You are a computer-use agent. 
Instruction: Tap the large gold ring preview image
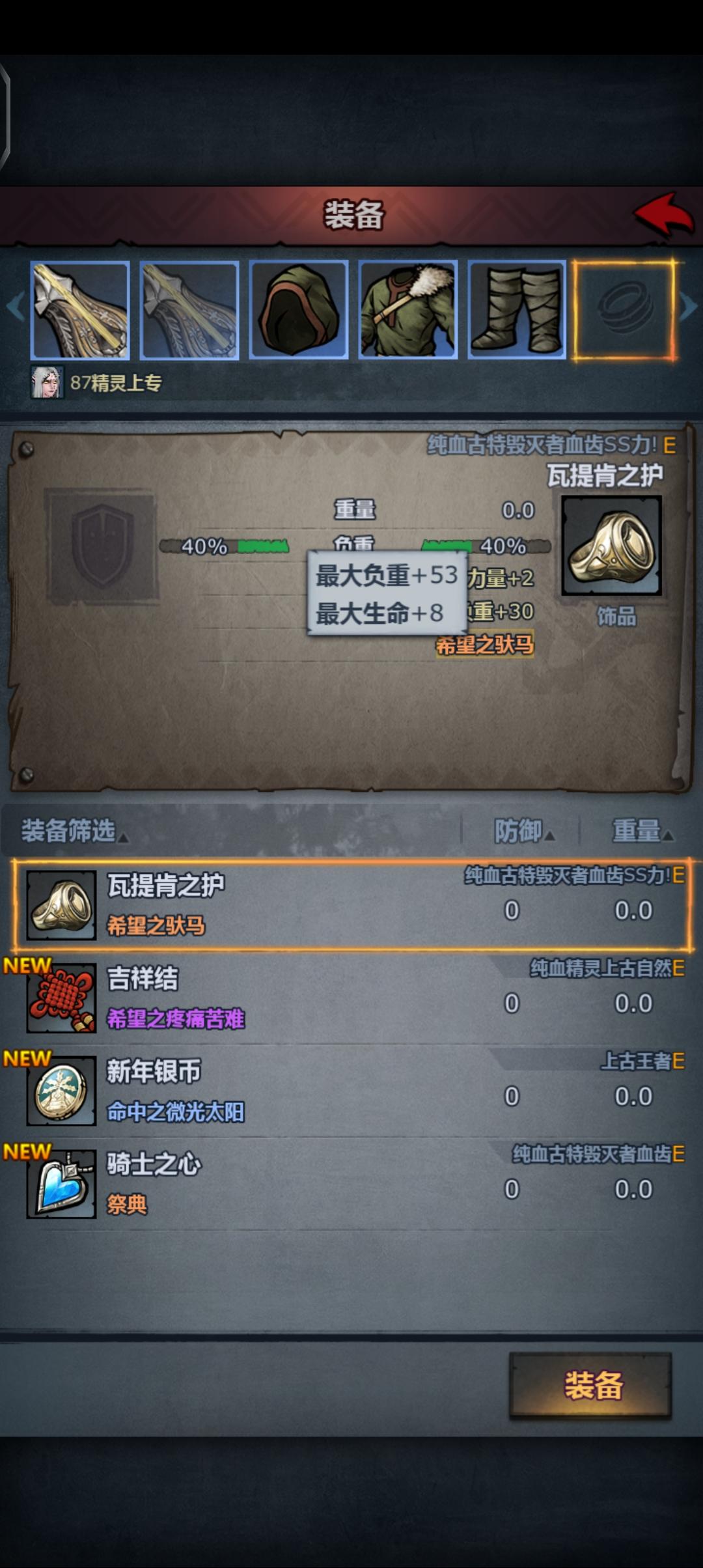612,546
